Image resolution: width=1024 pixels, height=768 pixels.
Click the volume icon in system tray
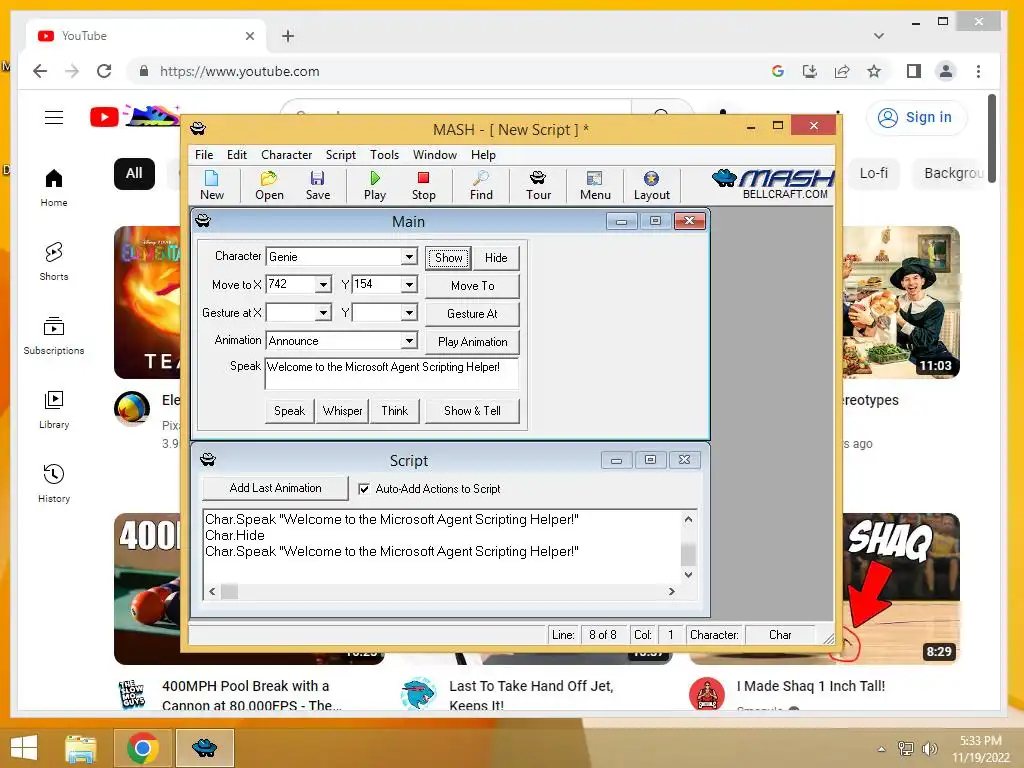click(x=929, y=748)
